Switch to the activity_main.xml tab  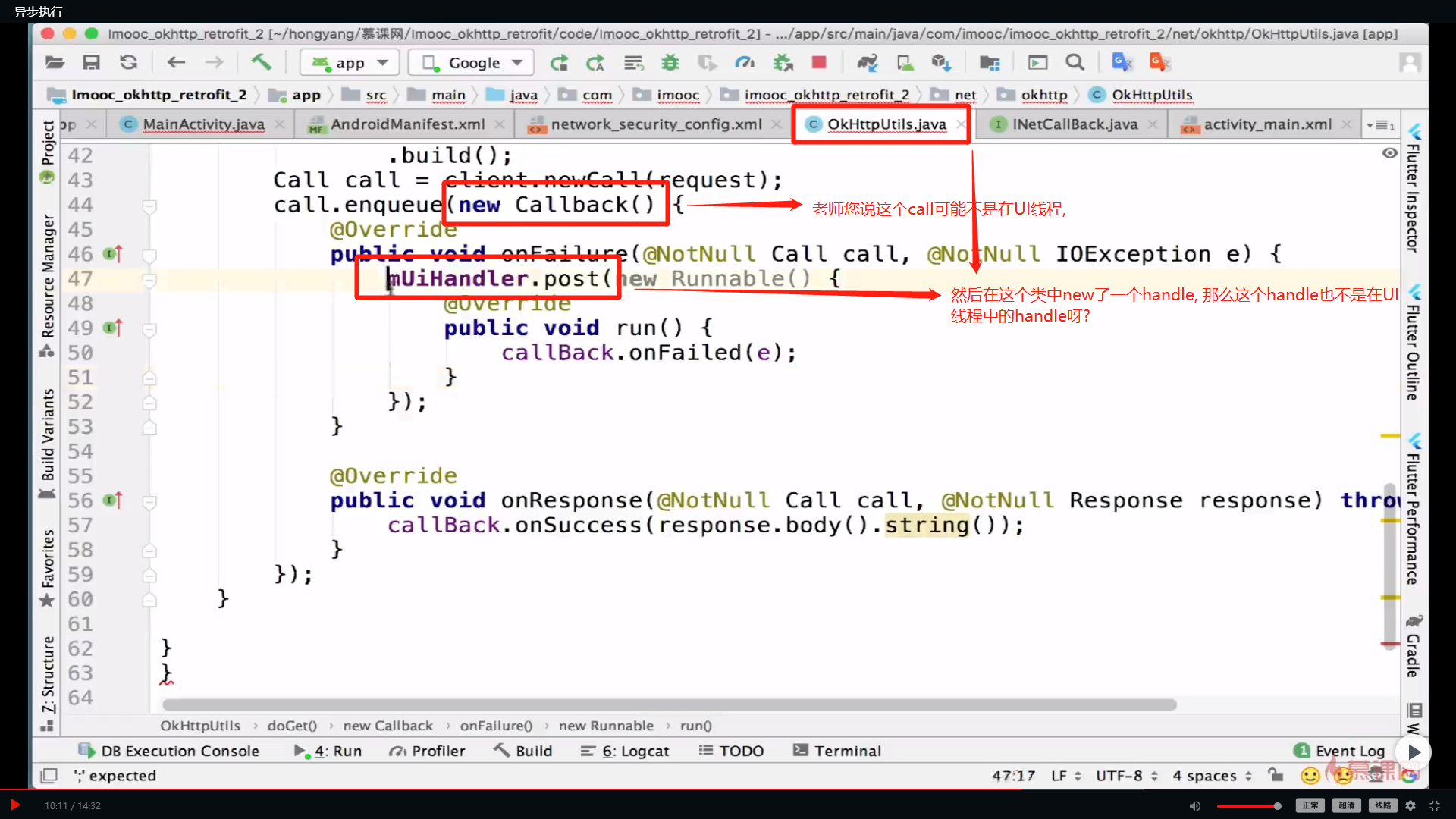coord(1267,124)
